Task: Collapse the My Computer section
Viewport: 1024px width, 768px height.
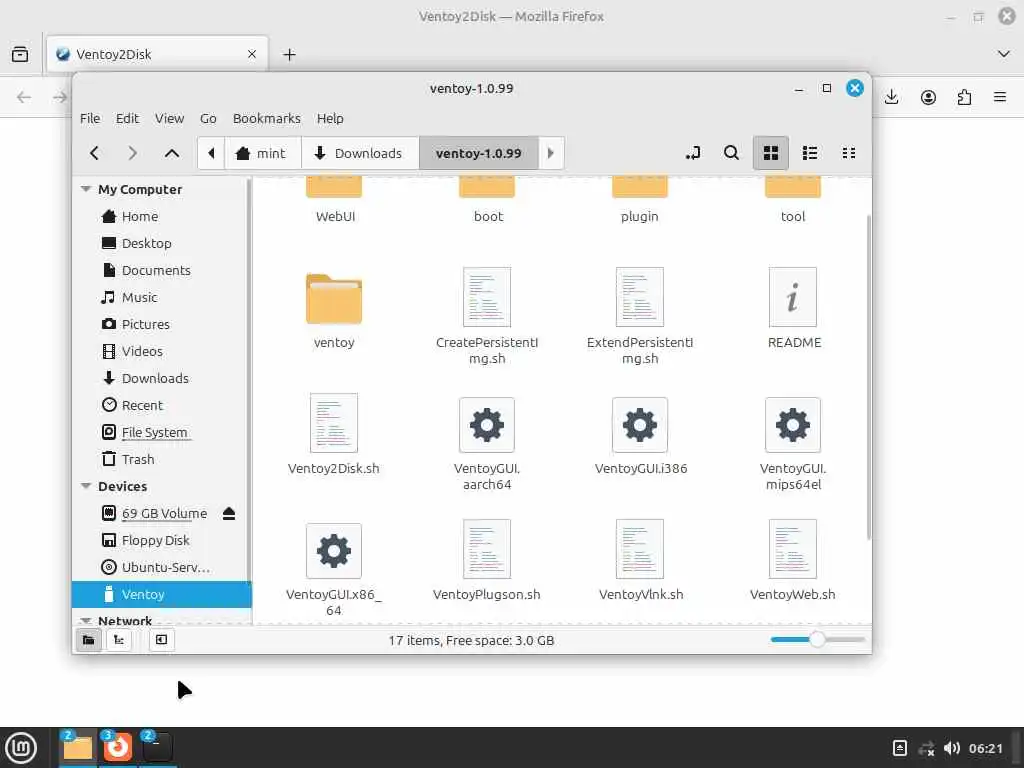Action: [x=86, y=189]
